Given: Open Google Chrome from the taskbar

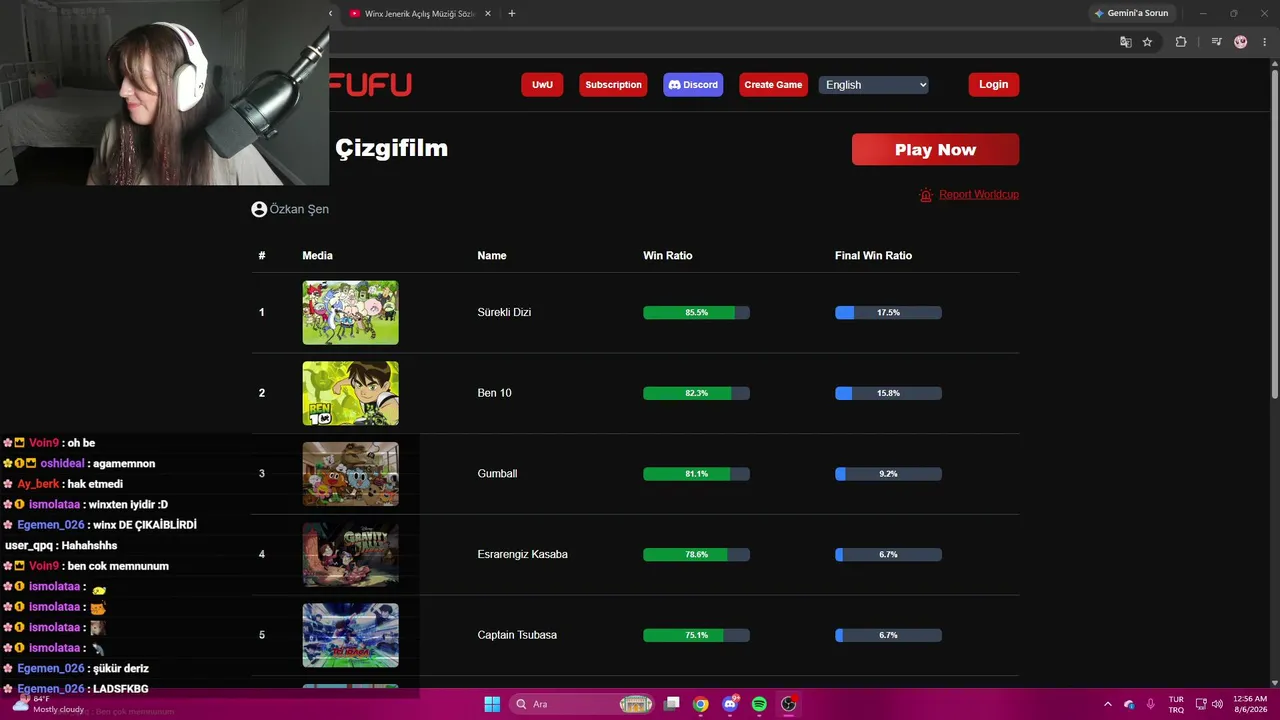Looking at the screenshot, I should point(701,704).
